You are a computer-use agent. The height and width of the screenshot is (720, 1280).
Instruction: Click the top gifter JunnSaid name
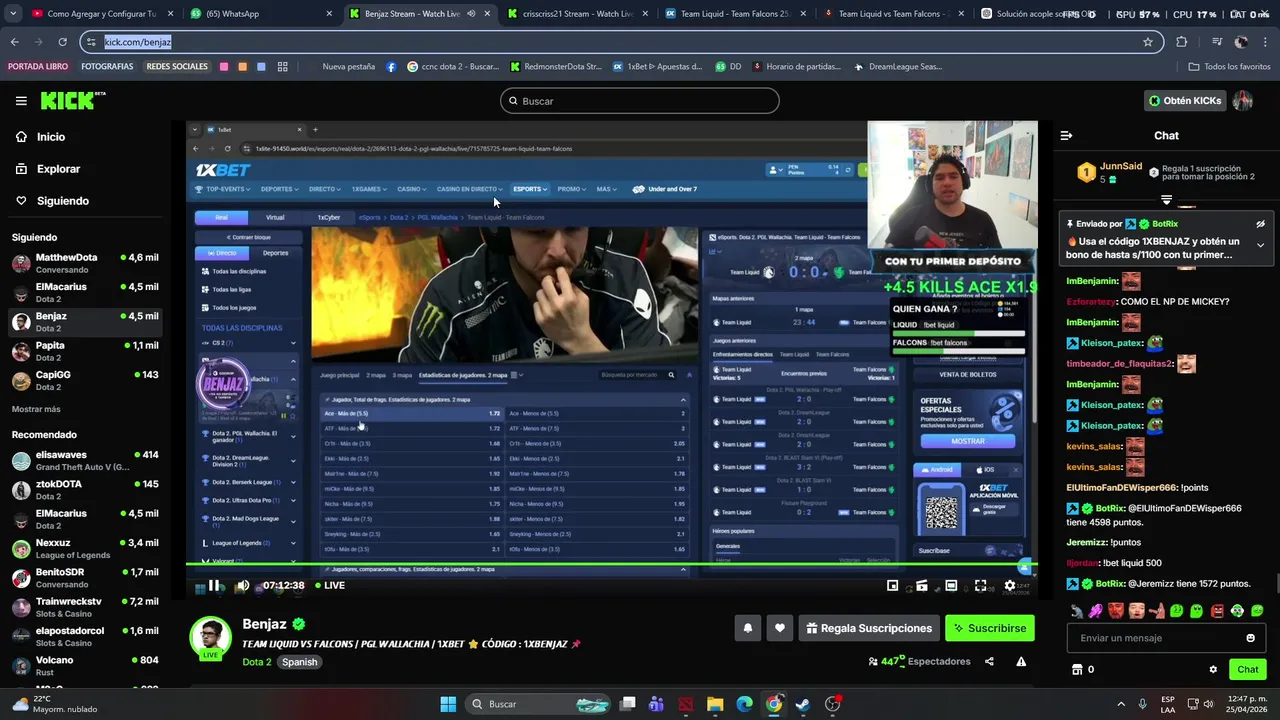pyautogui.click(x=1121, y=167)
